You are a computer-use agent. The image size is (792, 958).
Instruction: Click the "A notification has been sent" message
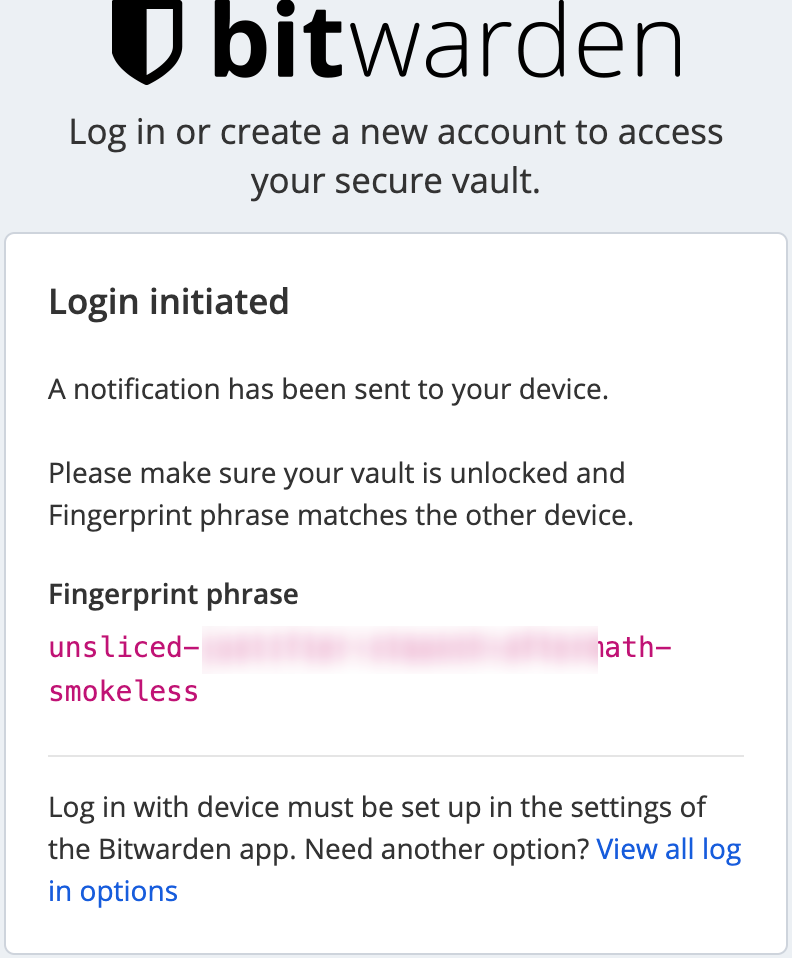(328, 389)
